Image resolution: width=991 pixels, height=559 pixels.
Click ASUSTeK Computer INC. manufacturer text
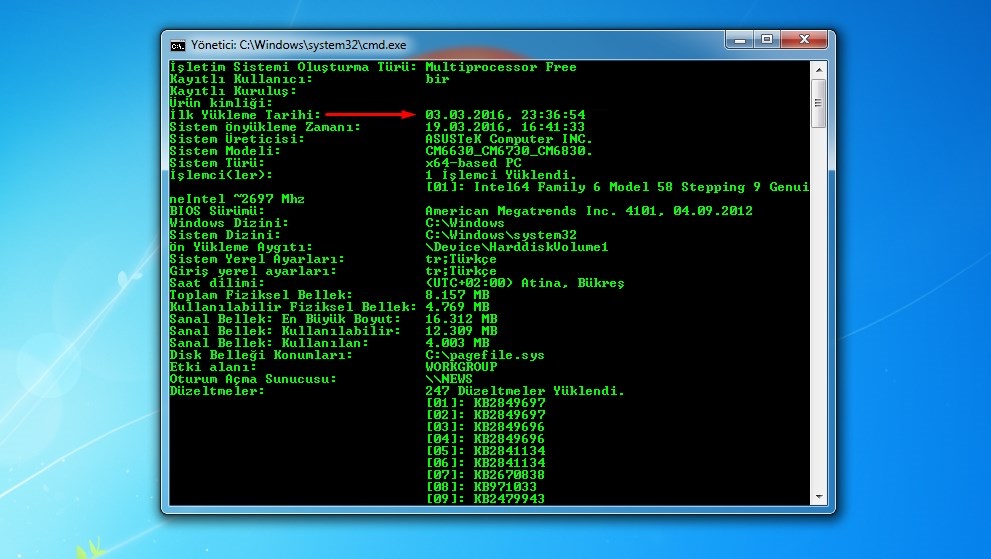[509, 139]
